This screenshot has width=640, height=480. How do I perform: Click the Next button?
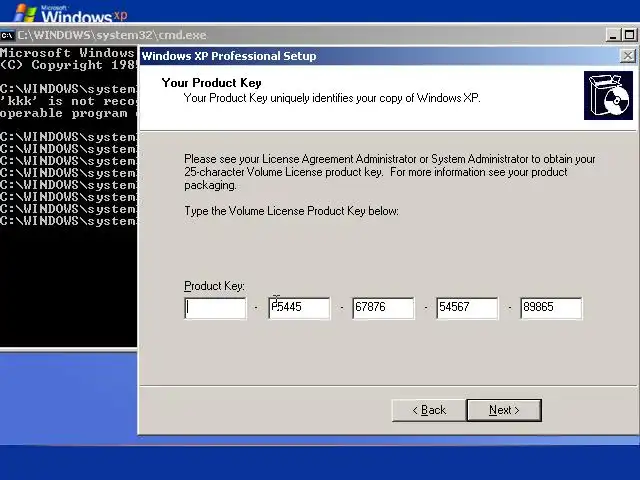[x=504, y=410]
